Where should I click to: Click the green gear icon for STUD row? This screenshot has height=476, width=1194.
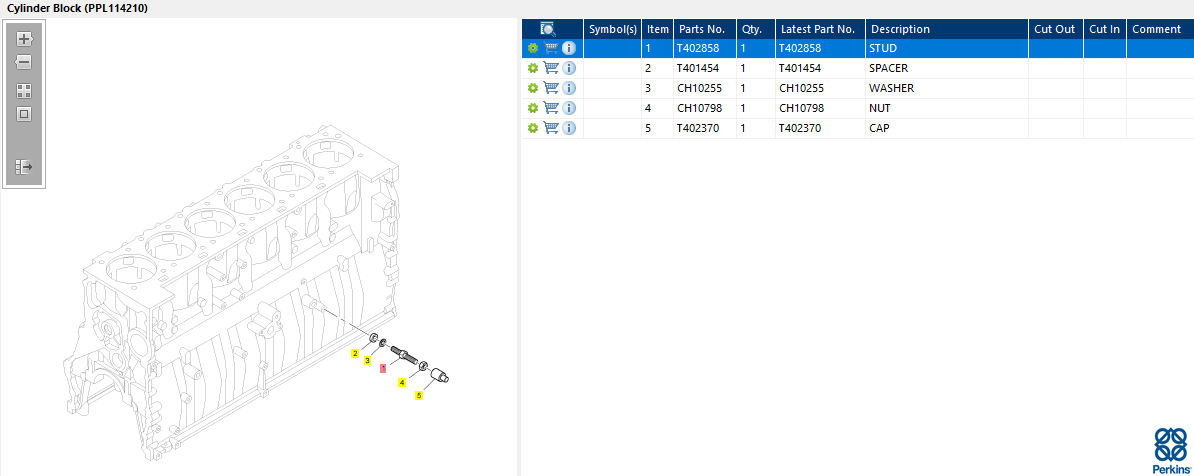click(x=532, y=48)
